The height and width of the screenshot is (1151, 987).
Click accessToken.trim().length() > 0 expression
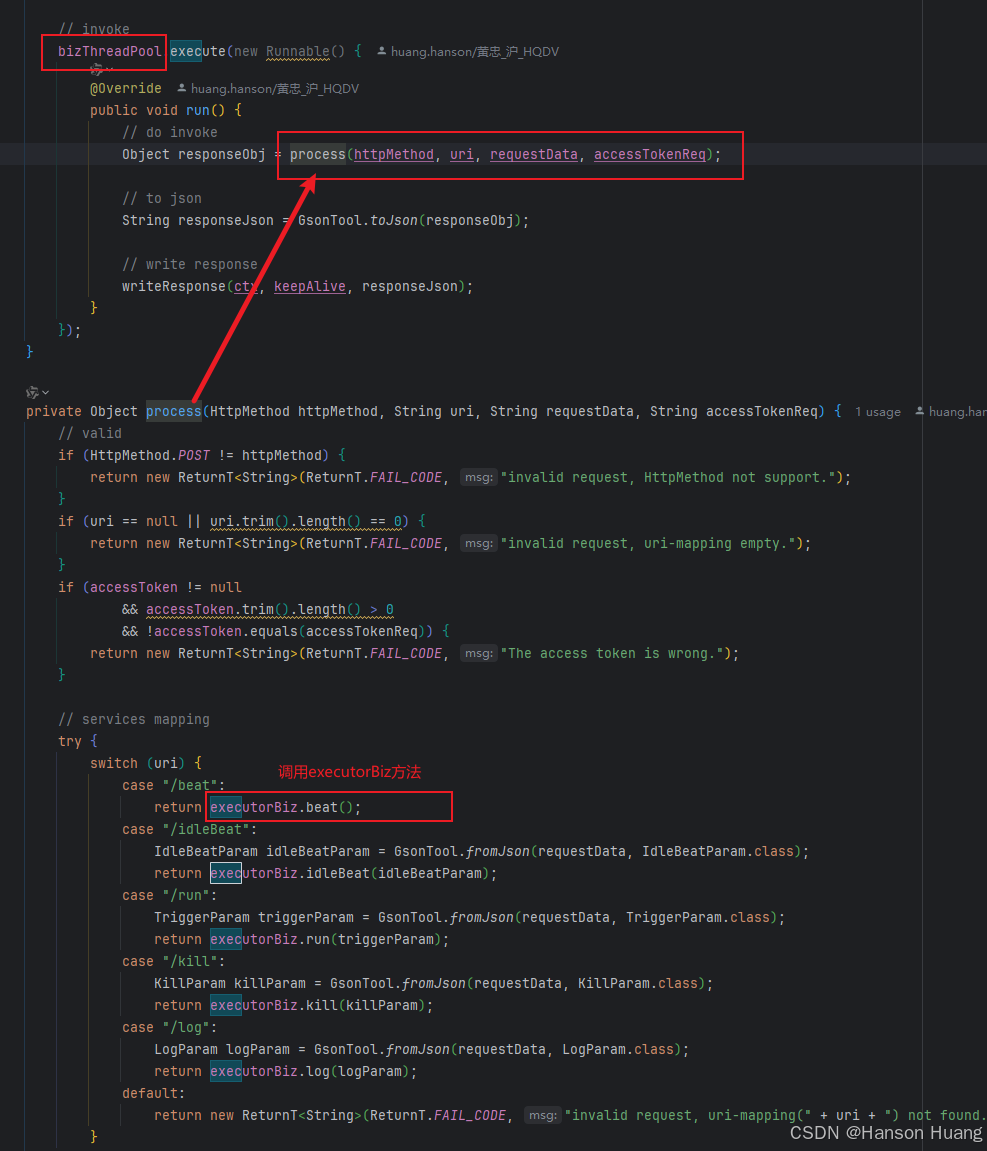(269, 609)
